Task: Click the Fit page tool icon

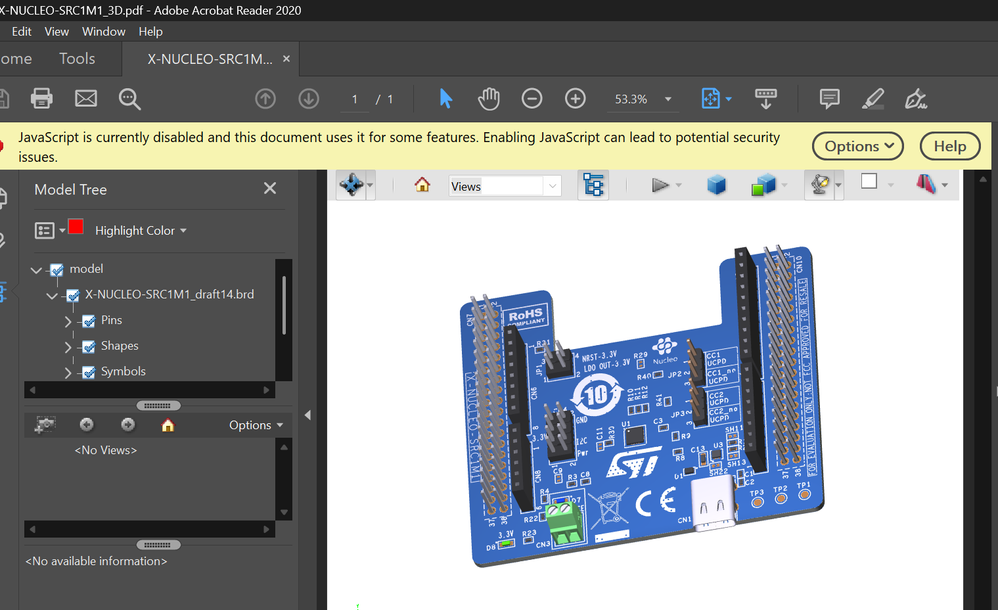Action: pos(710,99)
